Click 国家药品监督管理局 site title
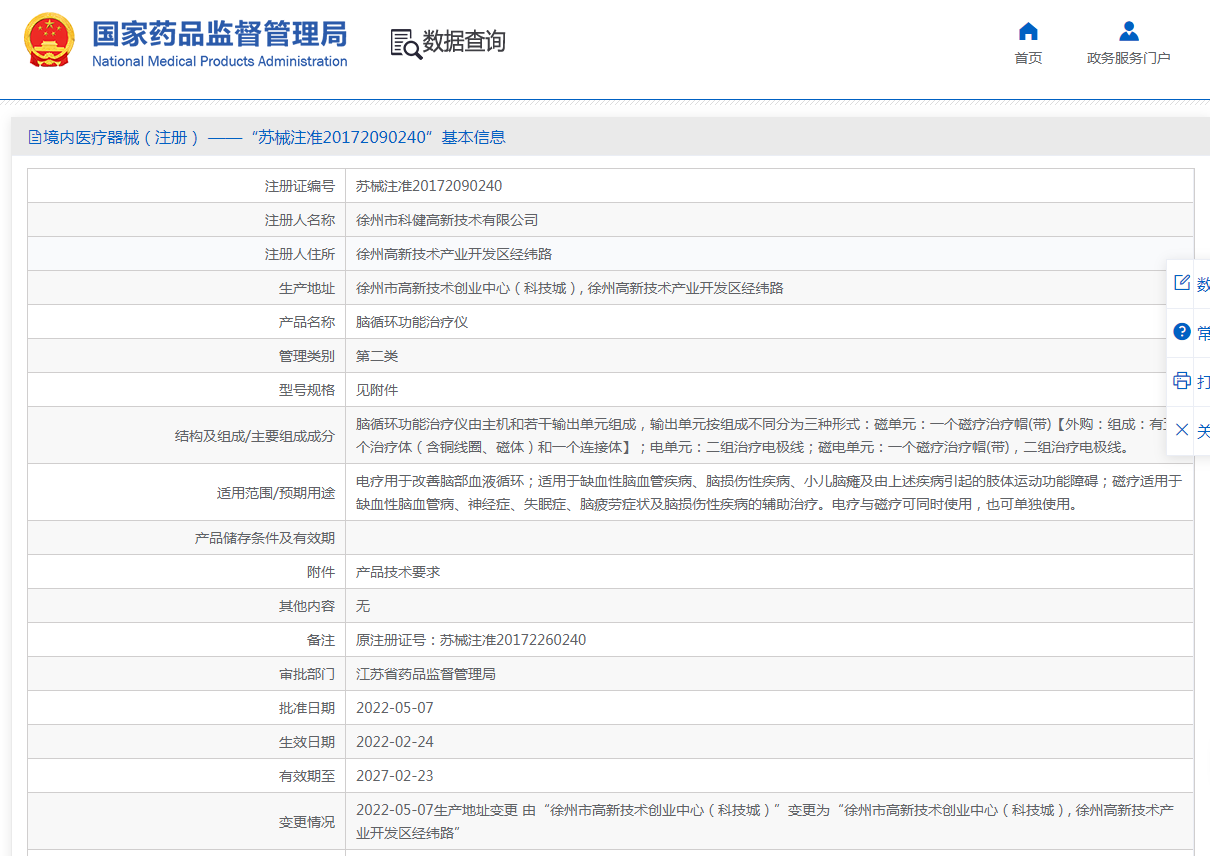The width and height of the screenshot is (1210, 856). click(x=219, y=33)
